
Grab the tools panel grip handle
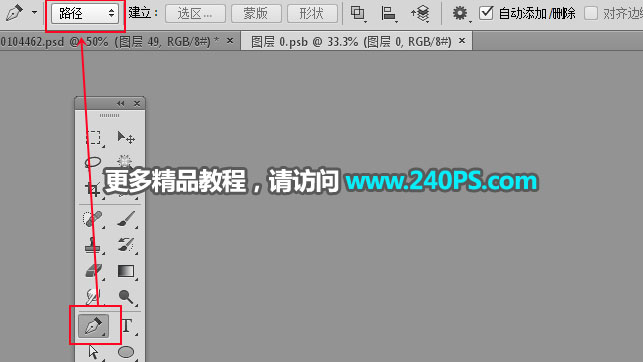point(110,116)
